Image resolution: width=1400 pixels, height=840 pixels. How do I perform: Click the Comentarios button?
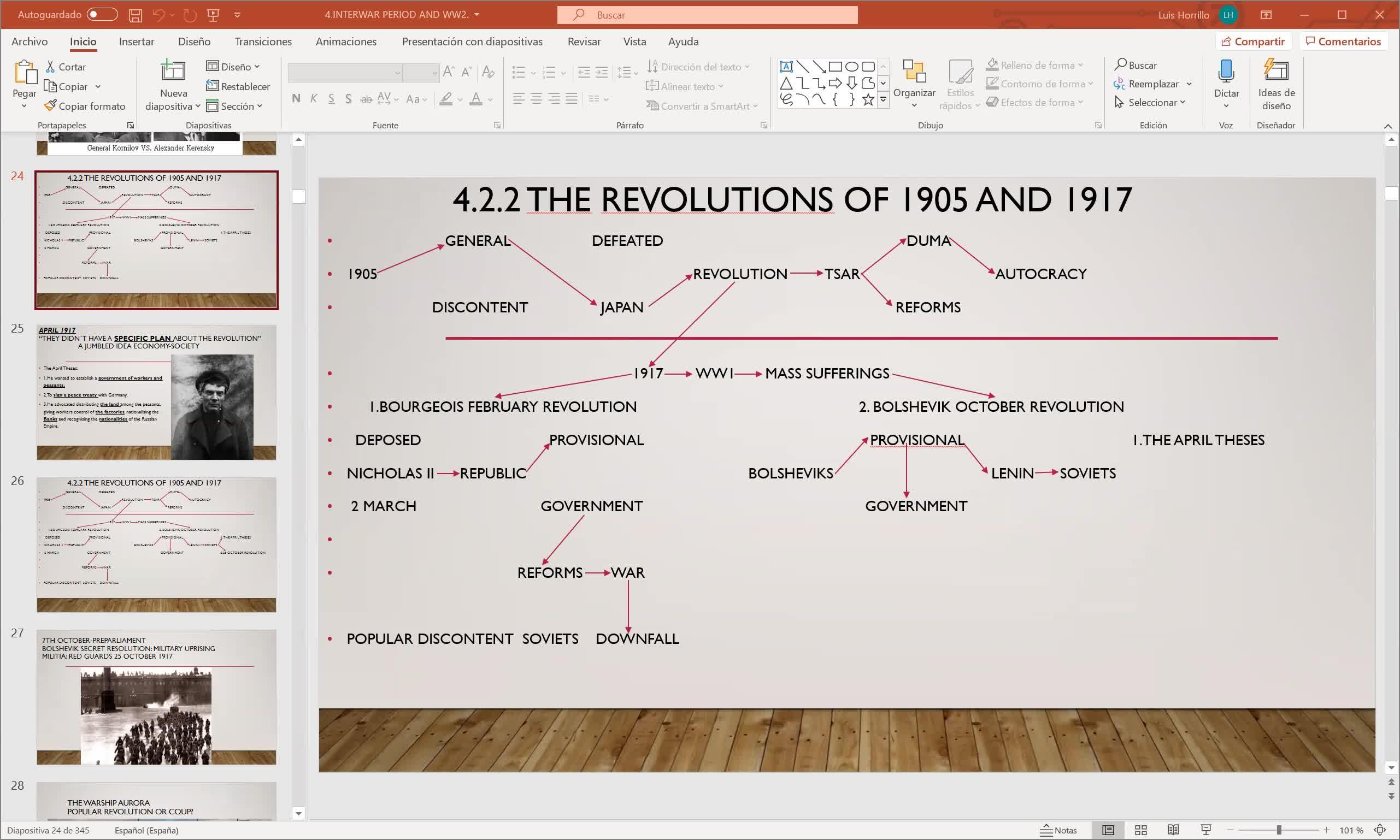coord(1343,42)
